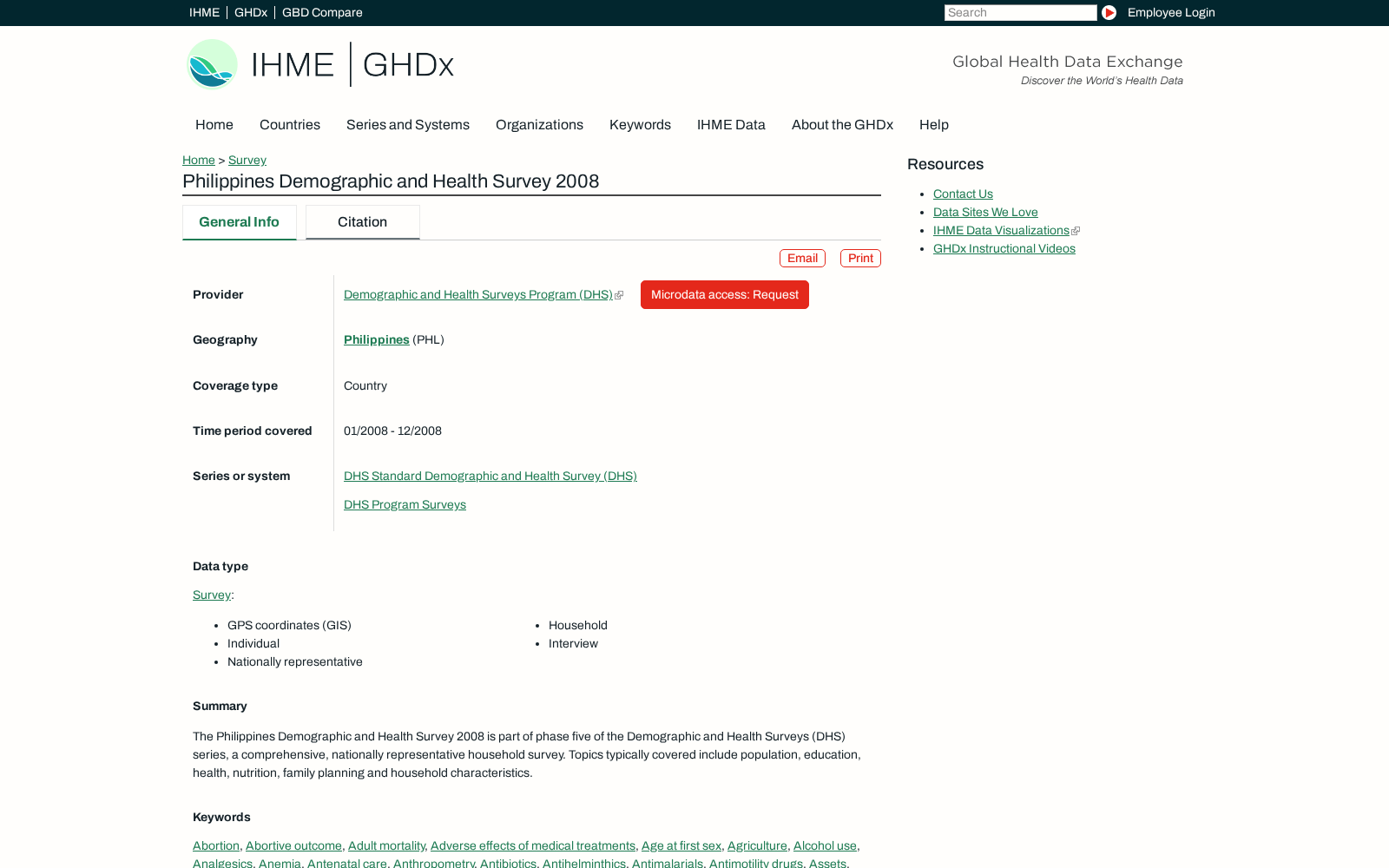
Task: Open Data Sites We Love link
Action: pyautogui.click(x=985, y=212)
